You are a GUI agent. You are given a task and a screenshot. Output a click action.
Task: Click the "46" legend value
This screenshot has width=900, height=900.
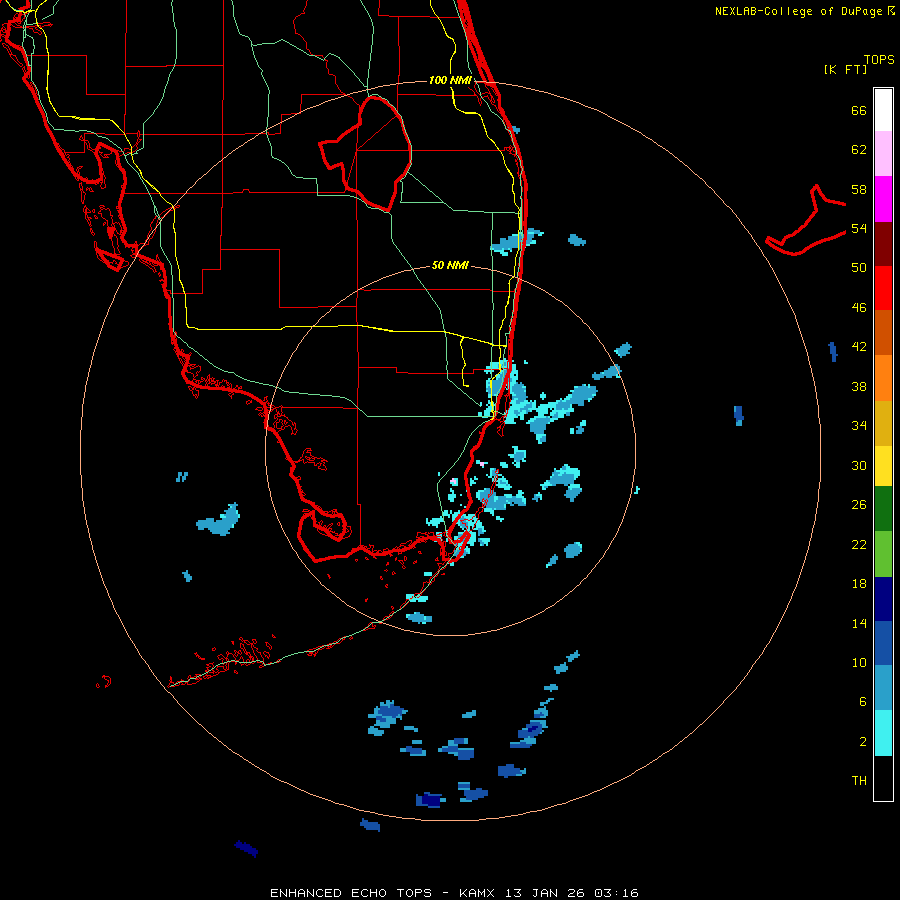click(x=859, y=308)
